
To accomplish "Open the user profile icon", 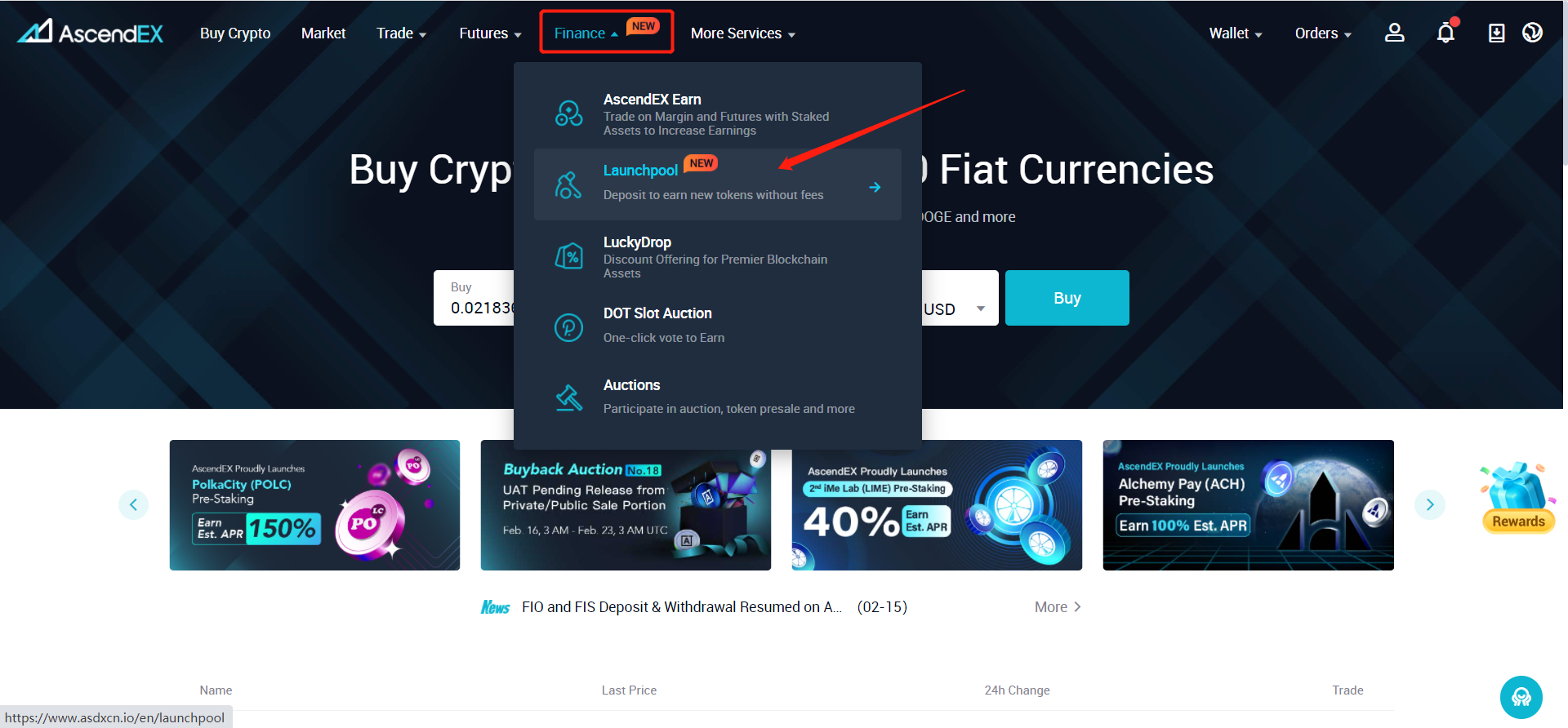I will [x=1394, y=33].
